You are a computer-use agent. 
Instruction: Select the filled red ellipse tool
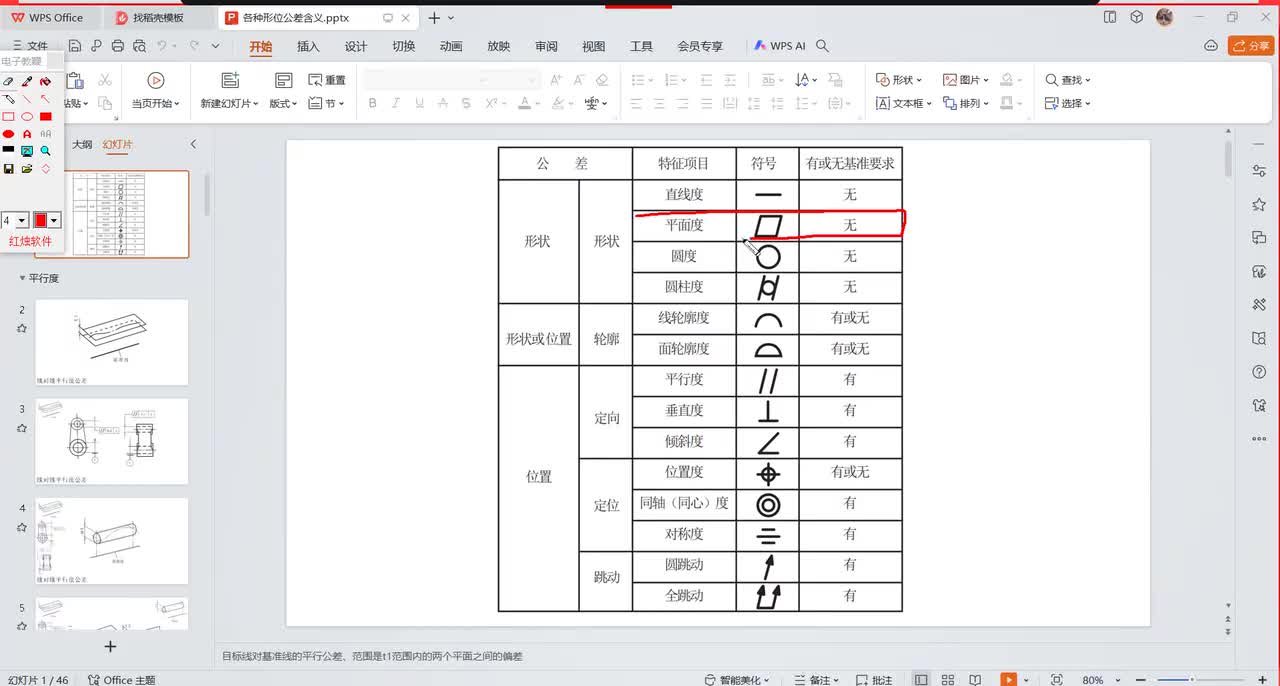(x=8, y=133)
